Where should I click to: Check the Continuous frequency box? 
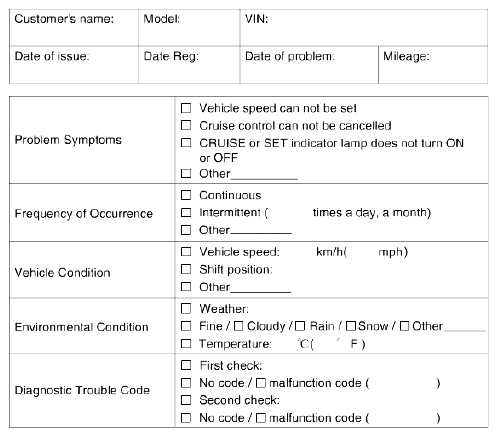[x=186, y=195]
